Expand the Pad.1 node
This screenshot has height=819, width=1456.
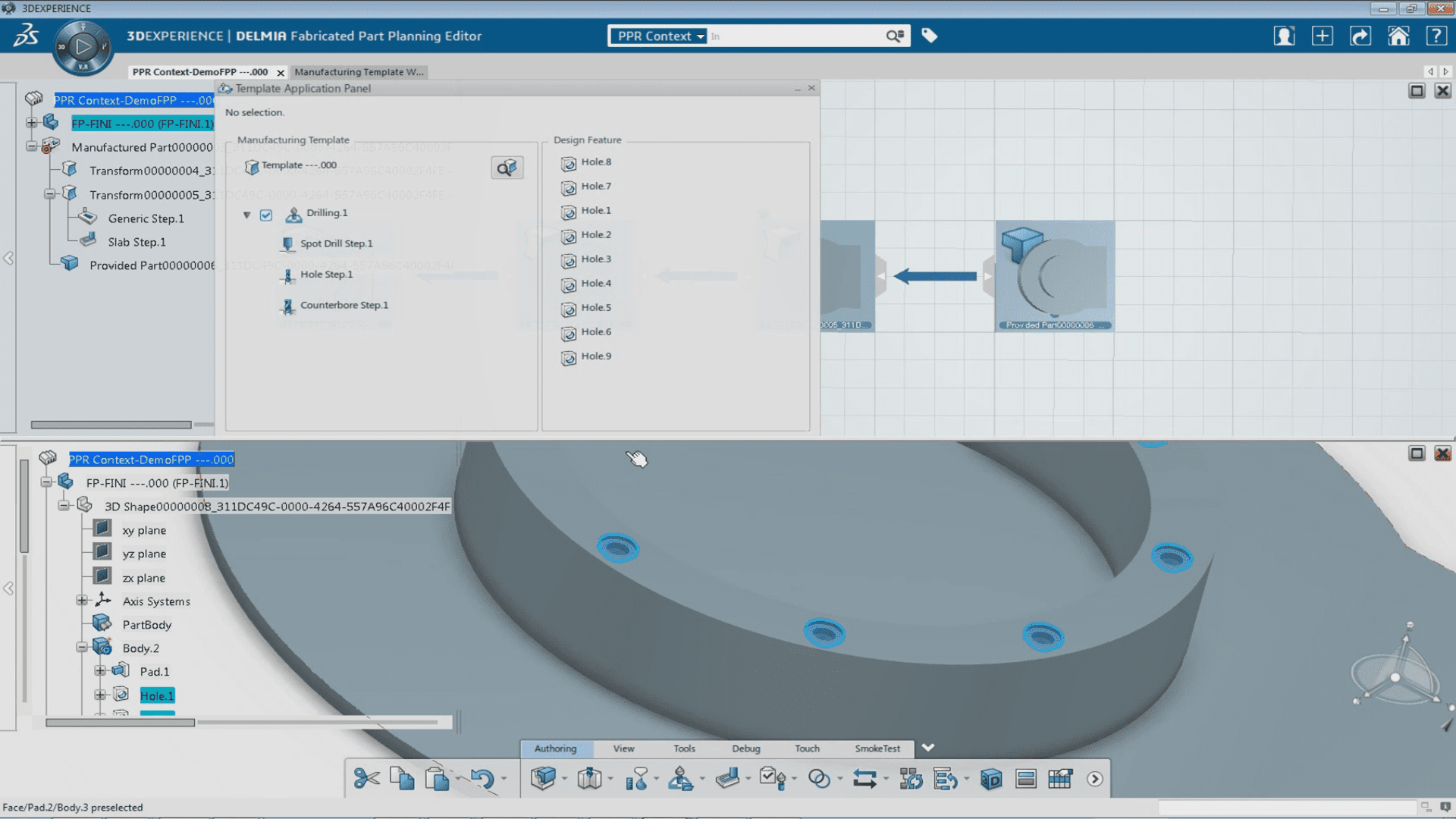tap(100, 671)
